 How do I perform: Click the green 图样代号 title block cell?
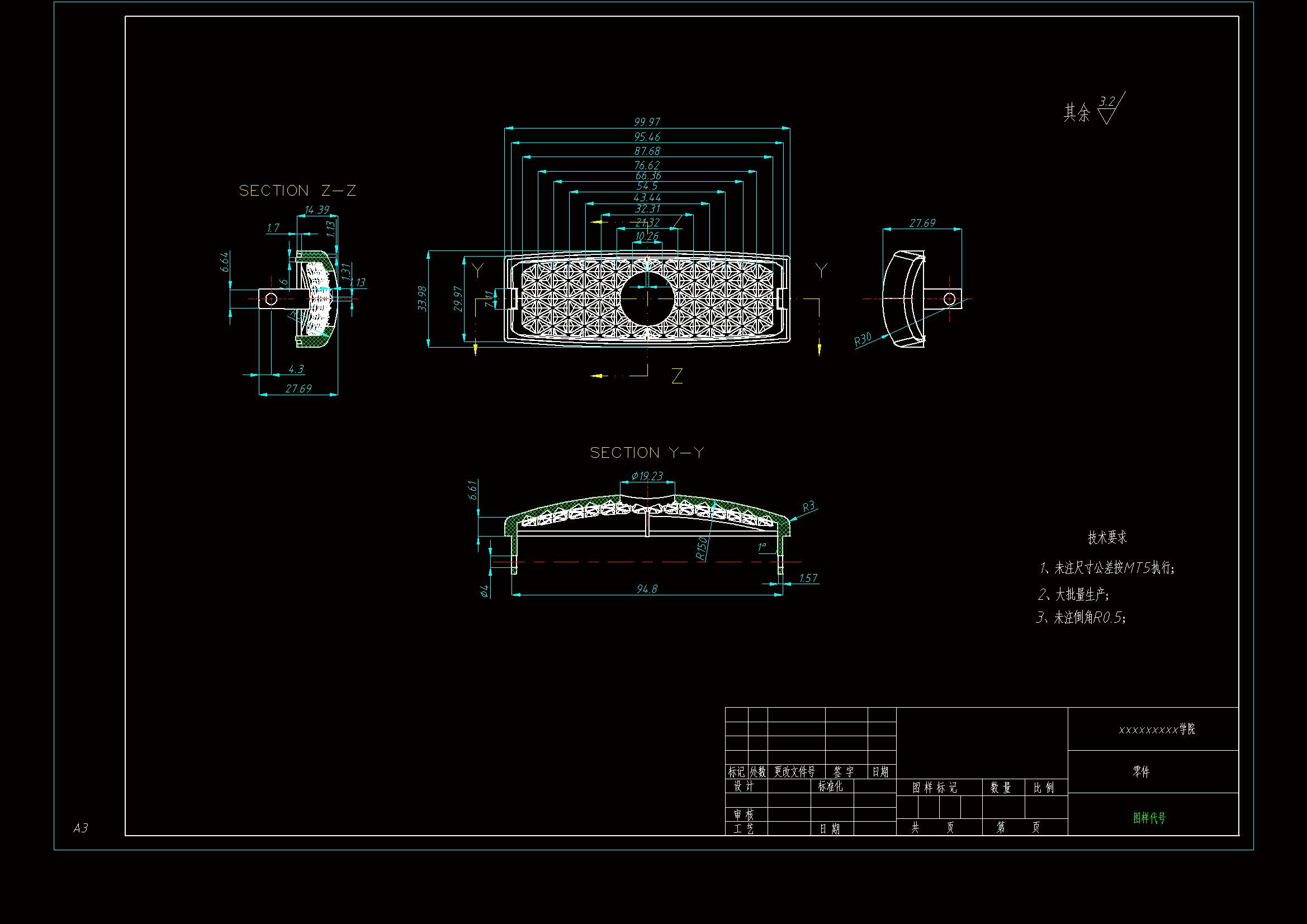pyautogui.click(x=1149, y=818)
